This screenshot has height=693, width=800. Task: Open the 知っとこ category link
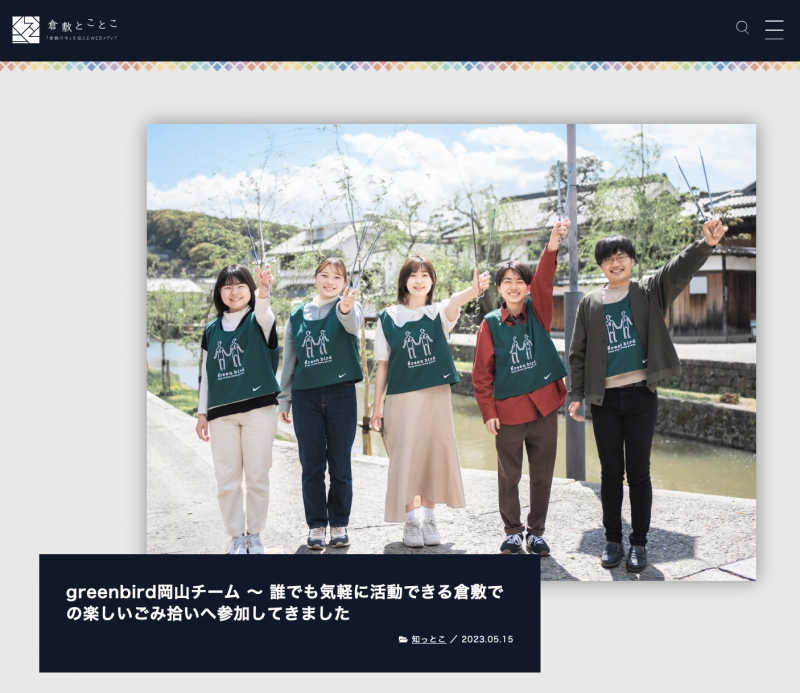[429, 639]
